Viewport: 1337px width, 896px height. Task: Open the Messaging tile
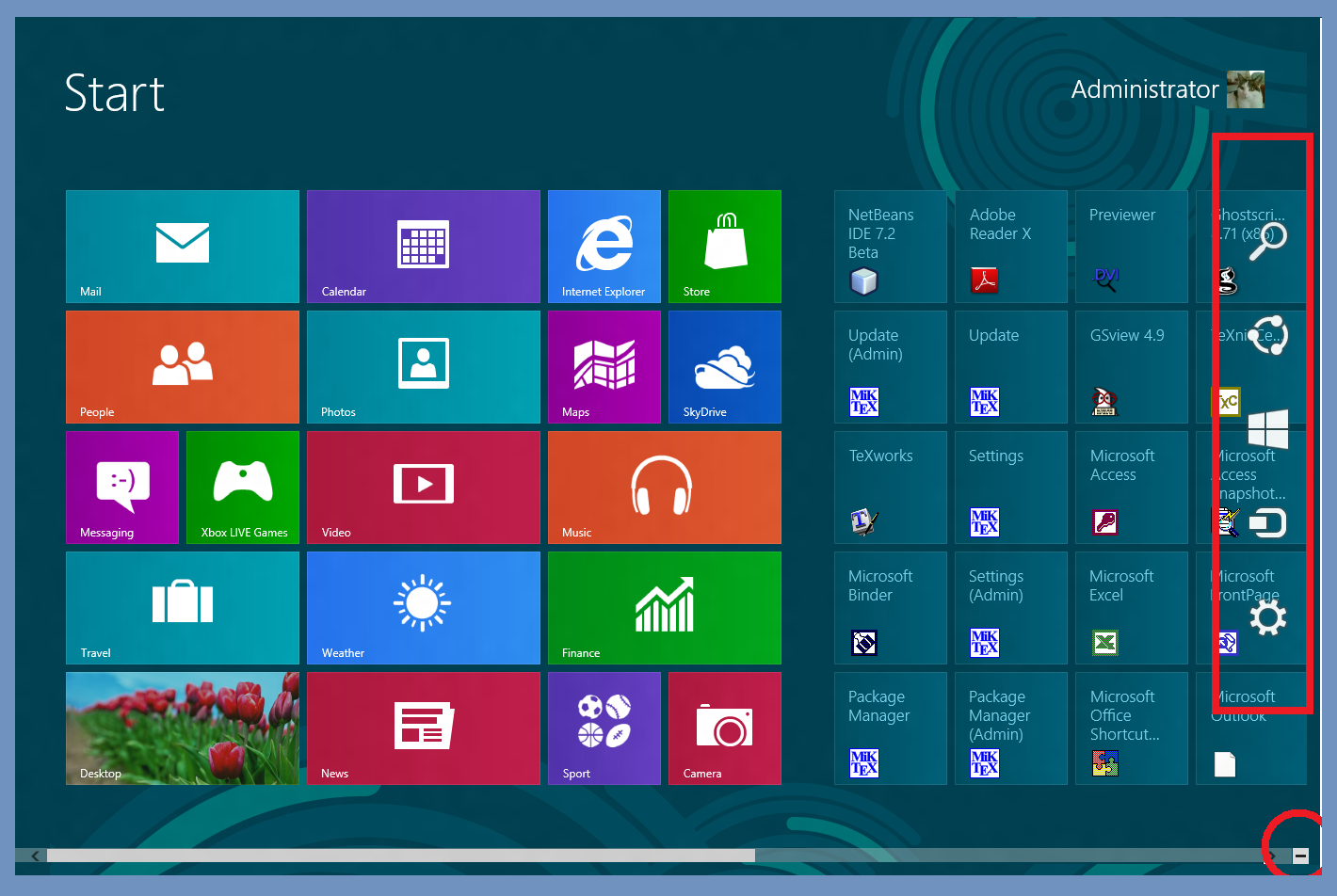(x=122, y=488)
